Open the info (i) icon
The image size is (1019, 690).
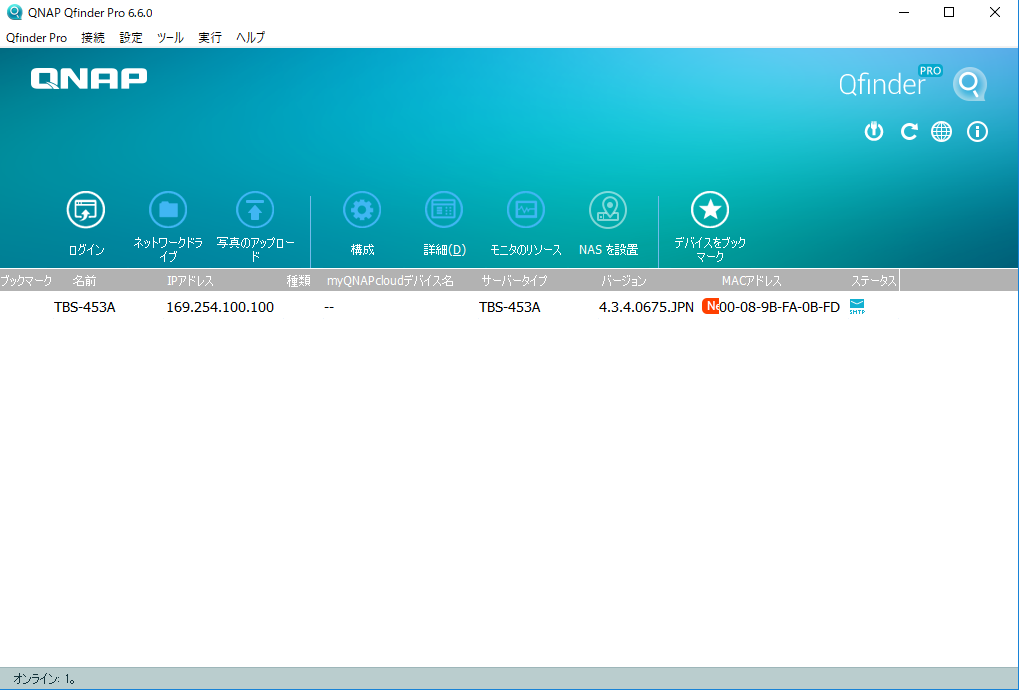[977, 132]
